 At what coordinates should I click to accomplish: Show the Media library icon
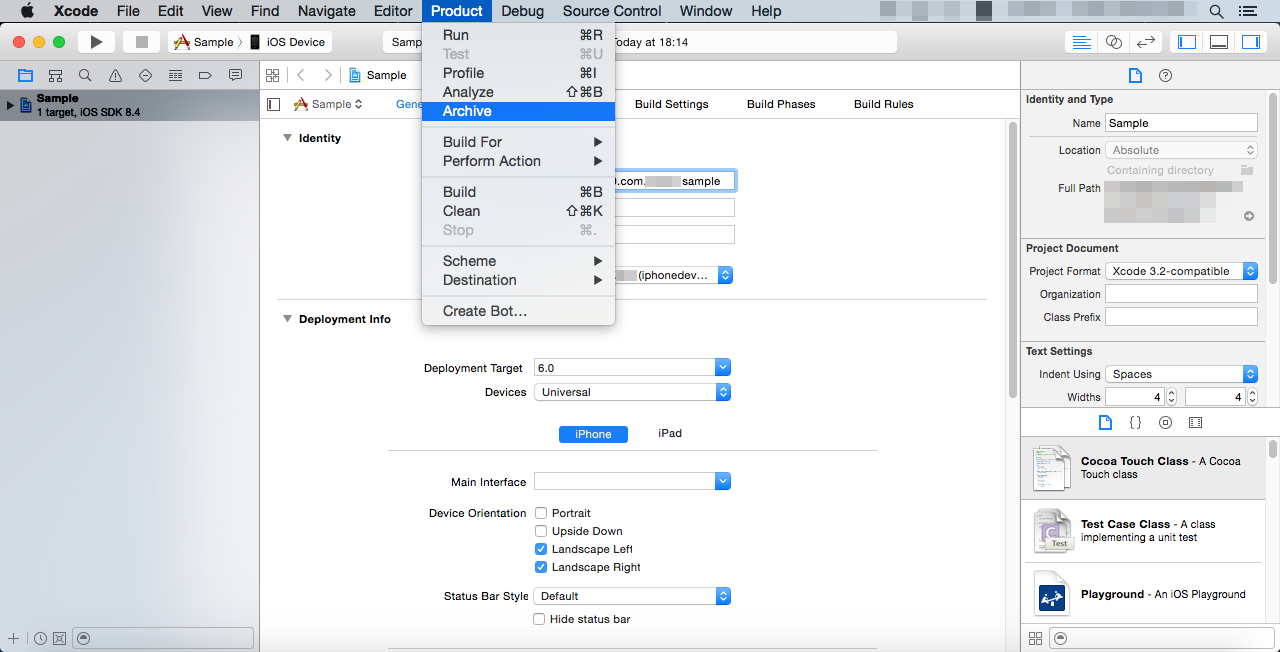point(1195,423)
